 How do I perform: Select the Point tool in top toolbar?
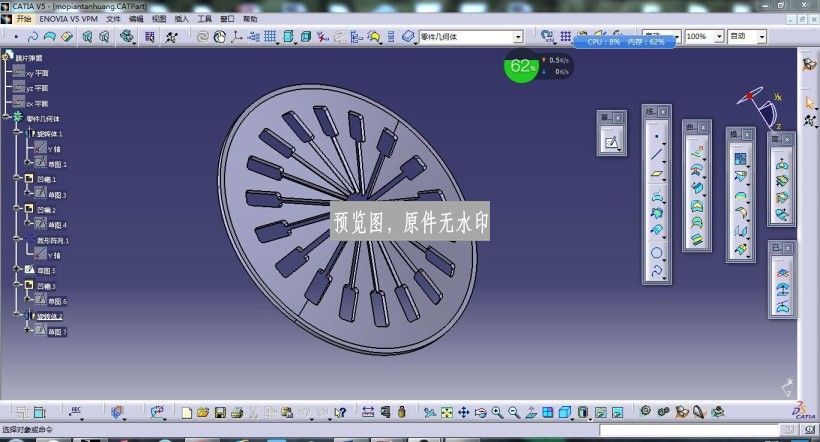pyautogui.click(x=16, y=37)
